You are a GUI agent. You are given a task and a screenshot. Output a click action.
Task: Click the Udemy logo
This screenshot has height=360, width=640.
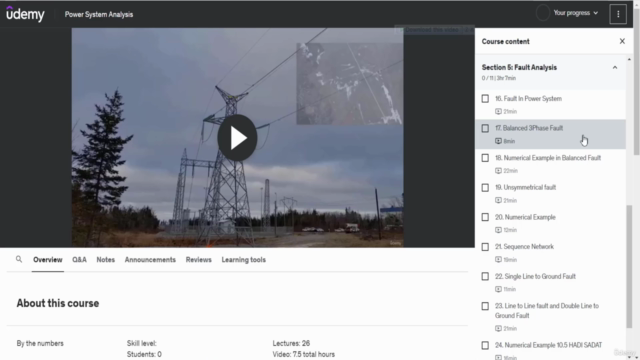(25, 14)
